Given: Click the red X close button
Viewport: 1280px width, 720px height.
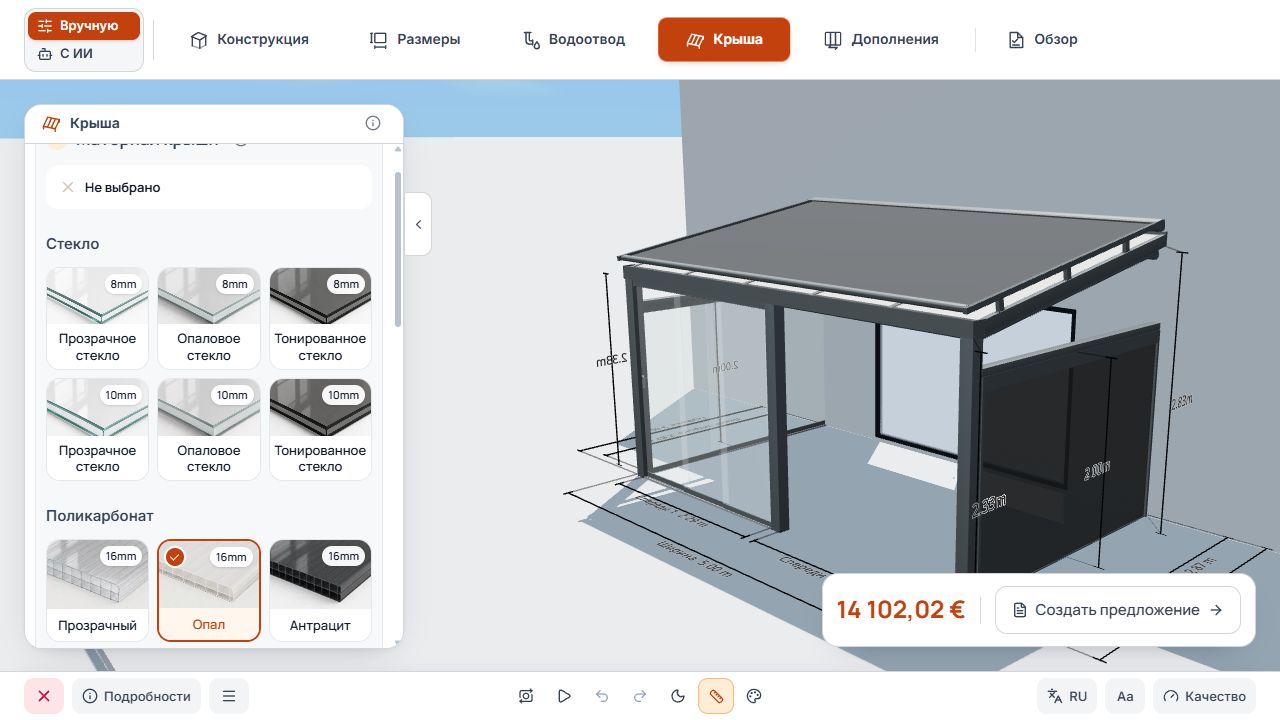Looking at the screenshot, I should [x=44, y=696].
